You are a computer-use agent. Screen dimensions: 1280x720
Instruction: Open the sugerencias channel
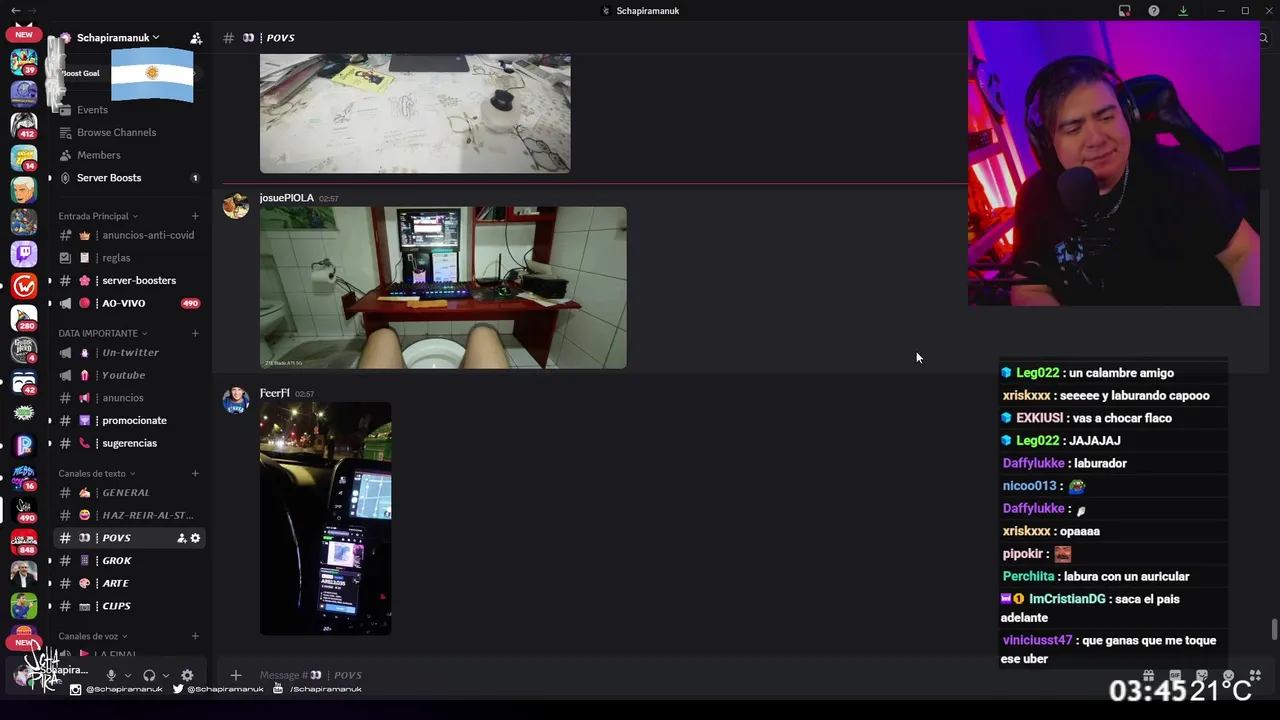(129, 443)
